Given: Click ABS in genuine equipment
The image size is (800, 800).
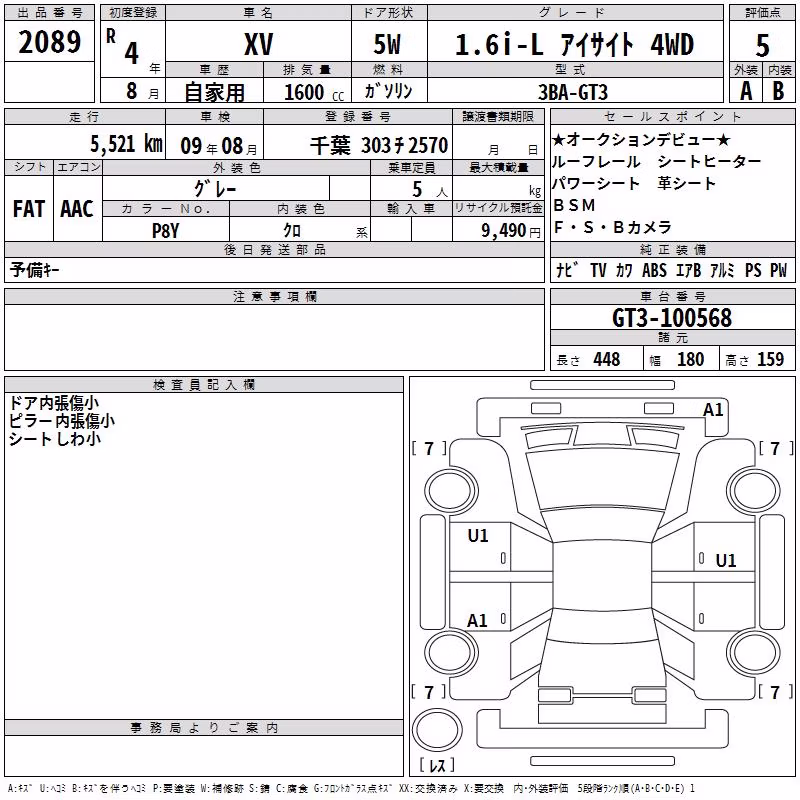Looking at the screenshot, I should (x=654, y=270).
